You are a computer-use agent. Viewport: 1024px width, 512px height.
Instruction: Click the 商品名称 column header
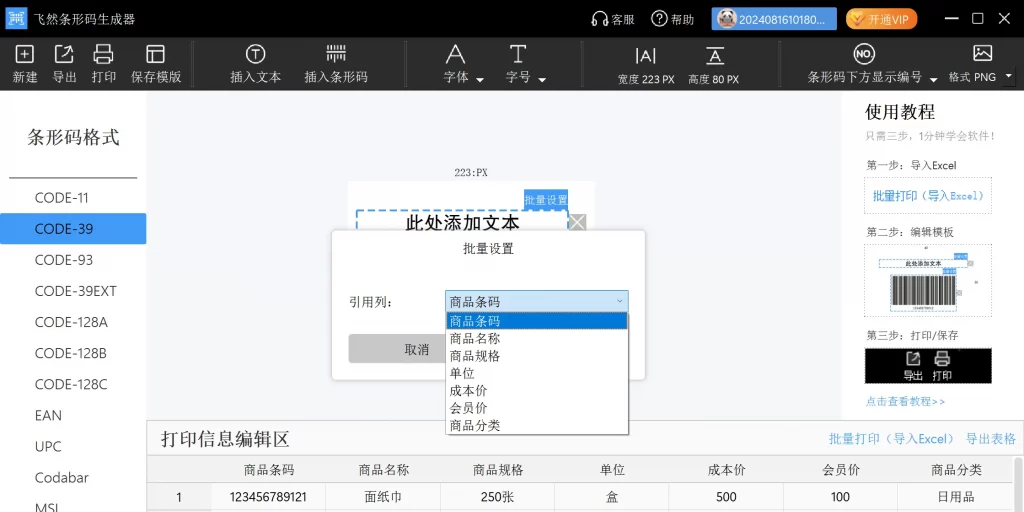[383, 470]
